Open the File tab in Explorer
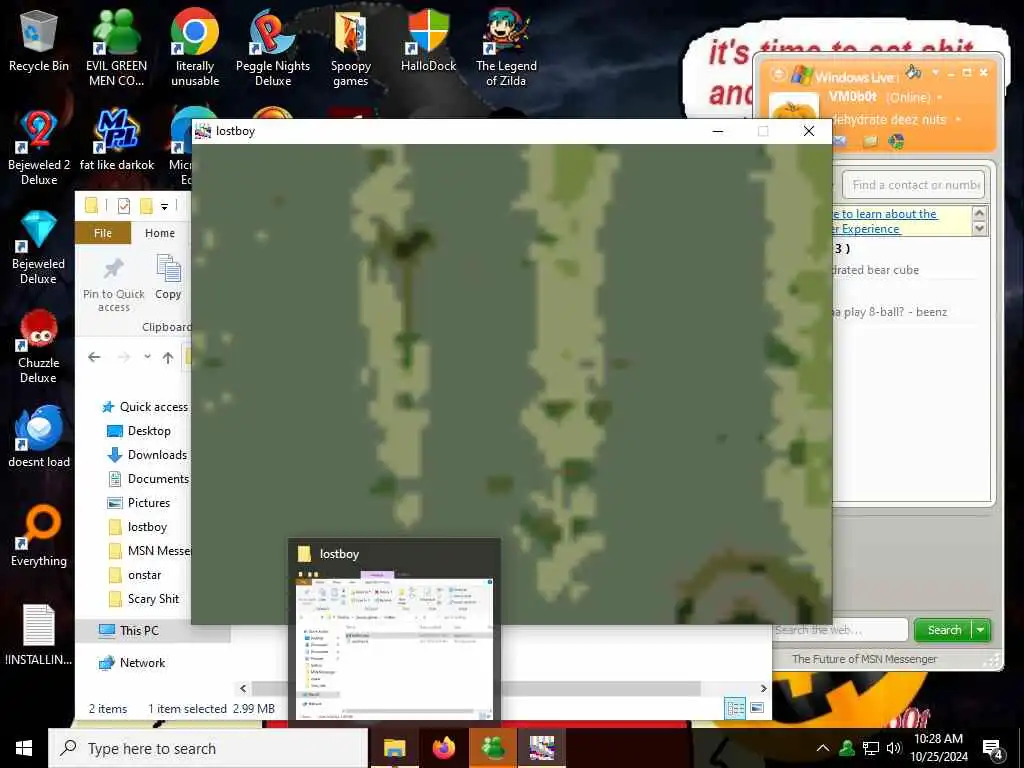The image size is (1024, 768). (x=103, y=233)
